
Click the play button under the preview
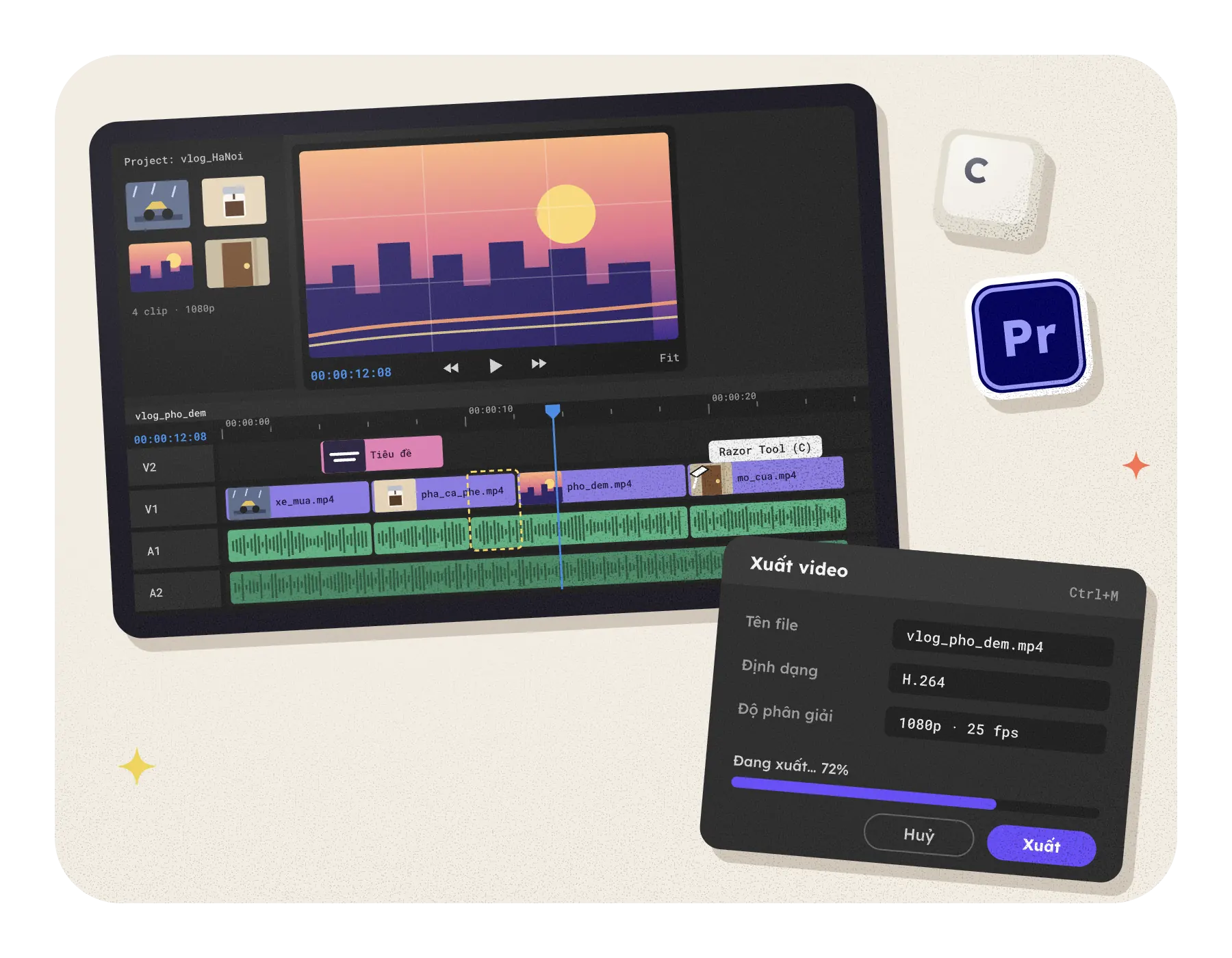point(496,366)
